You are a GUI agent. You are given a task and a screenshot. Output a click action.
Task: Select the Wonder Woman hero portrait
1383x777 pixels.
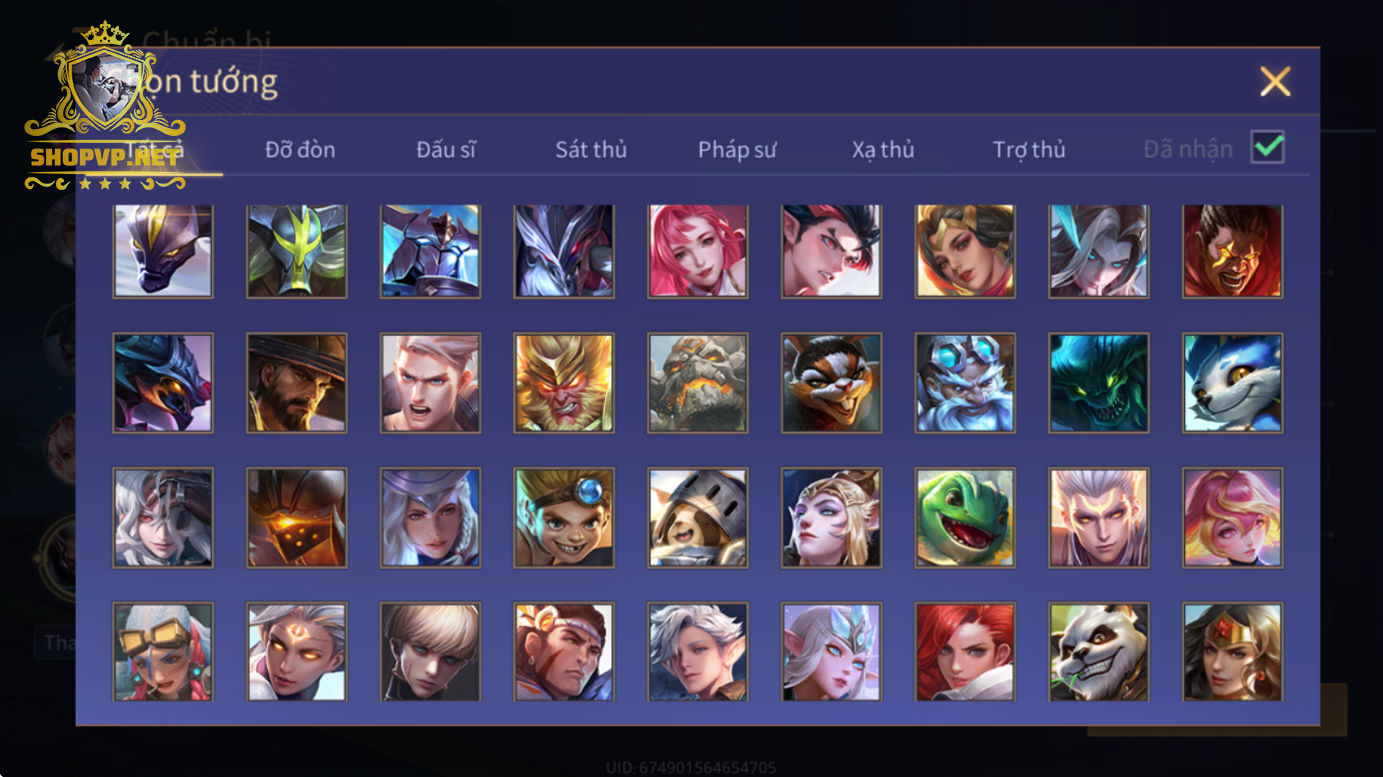[1233, 651]
